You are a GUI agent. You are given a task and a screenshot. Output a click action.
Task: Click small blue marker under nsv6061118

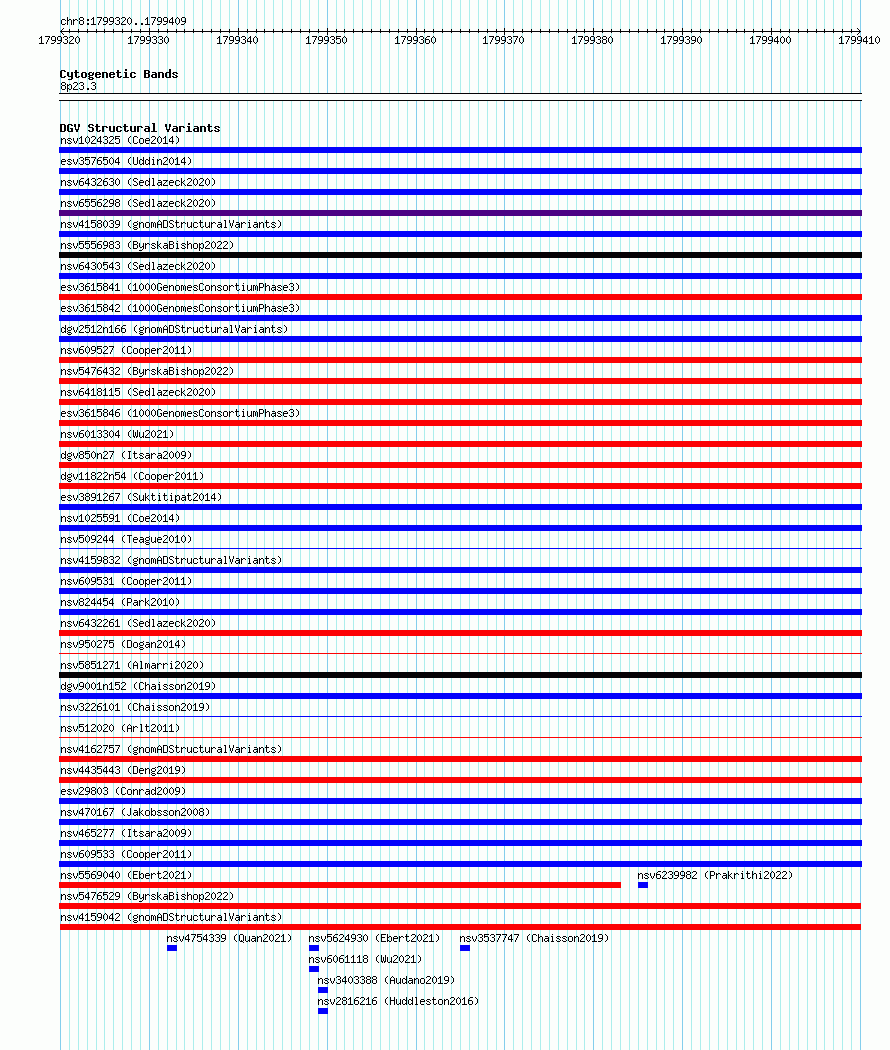314,969
